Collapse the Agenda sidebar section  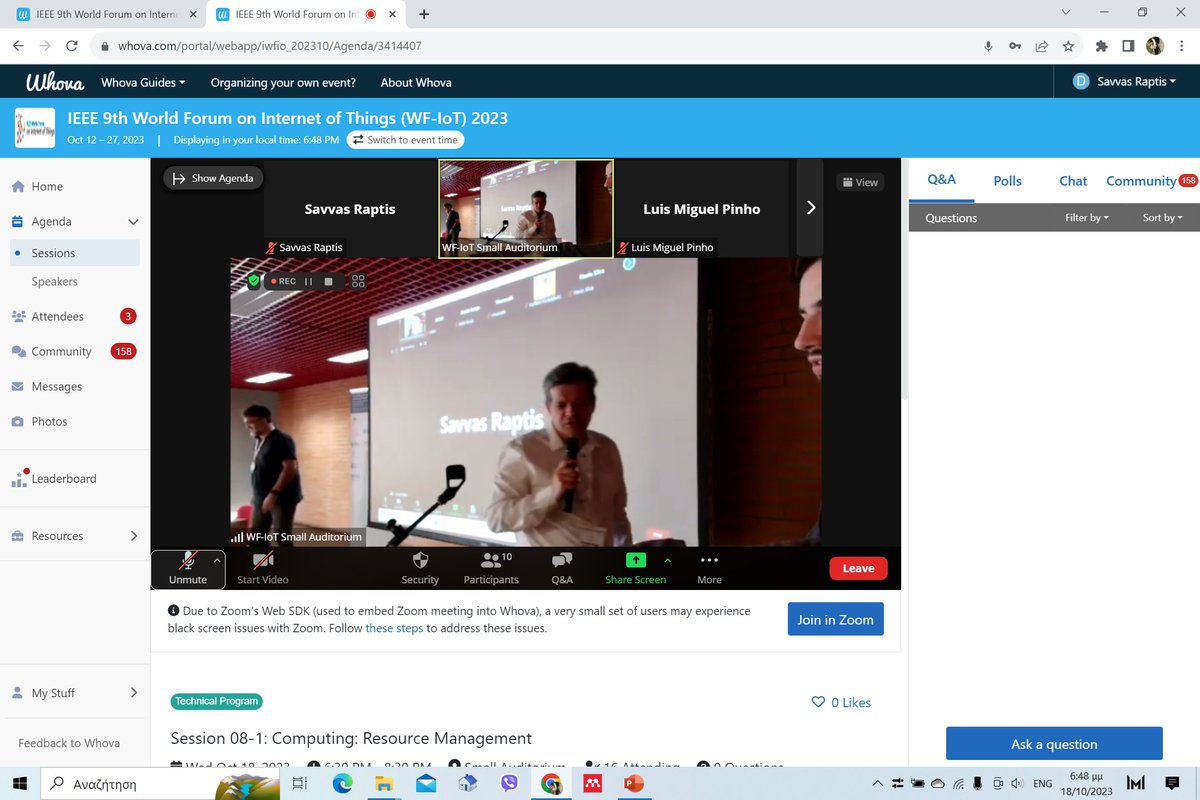133,222
